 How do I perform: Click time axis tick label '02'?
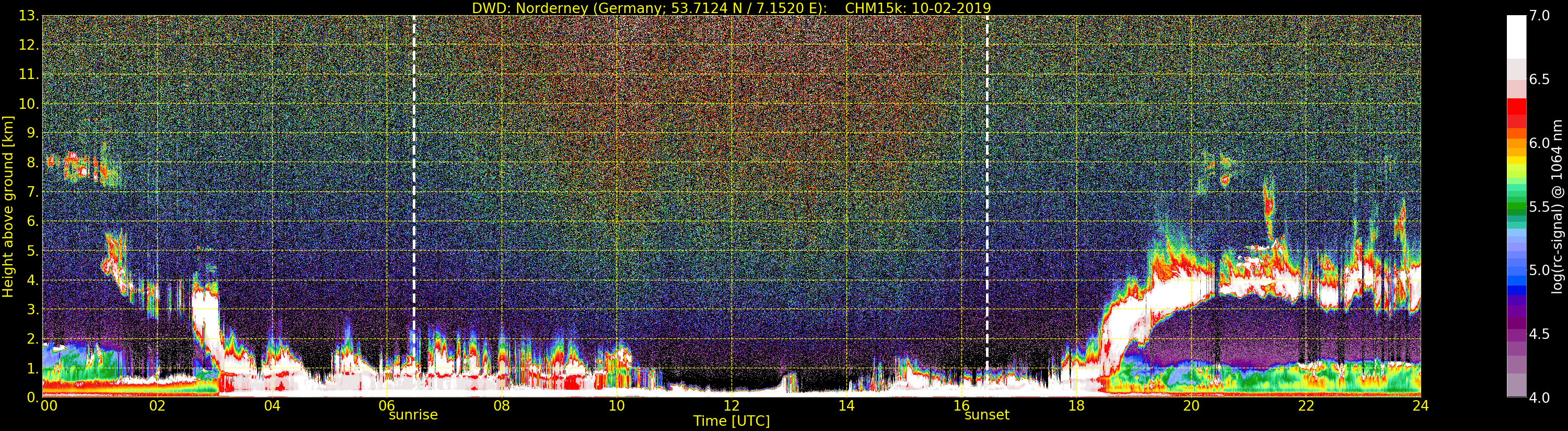(157, 406)
